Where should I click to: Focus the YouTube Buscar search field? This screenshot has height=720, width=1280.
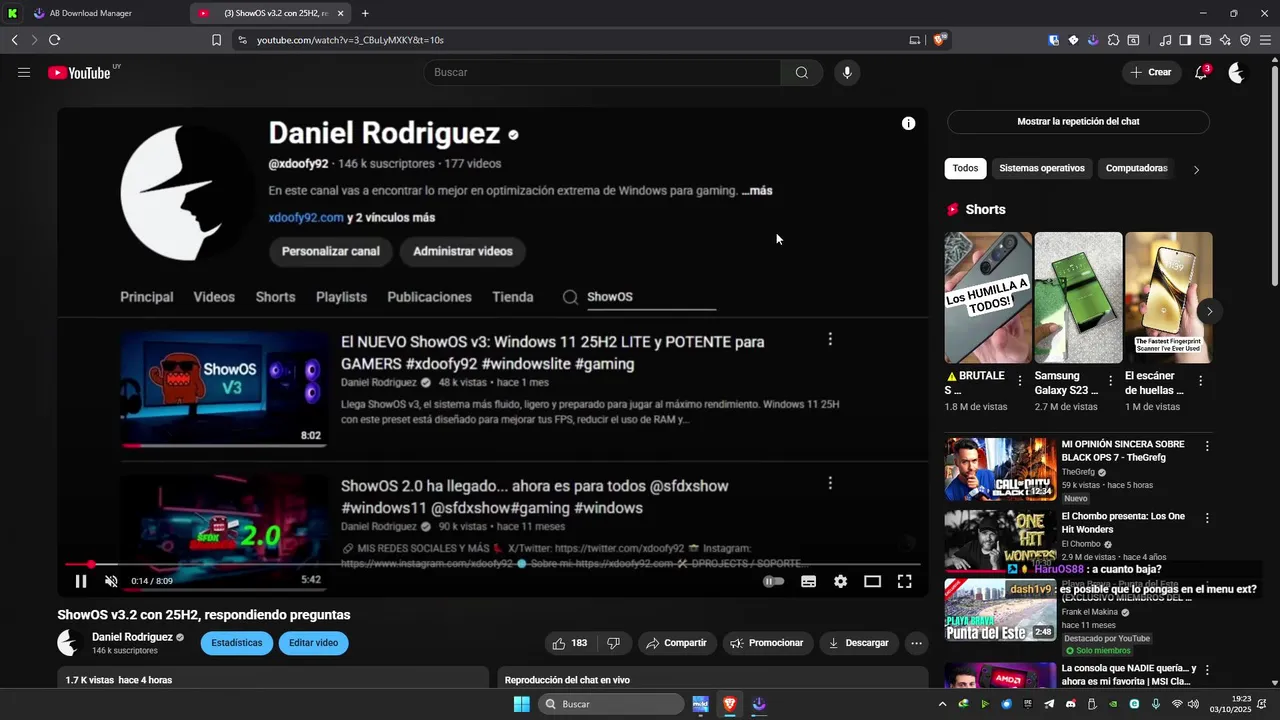tap(602, 72)
